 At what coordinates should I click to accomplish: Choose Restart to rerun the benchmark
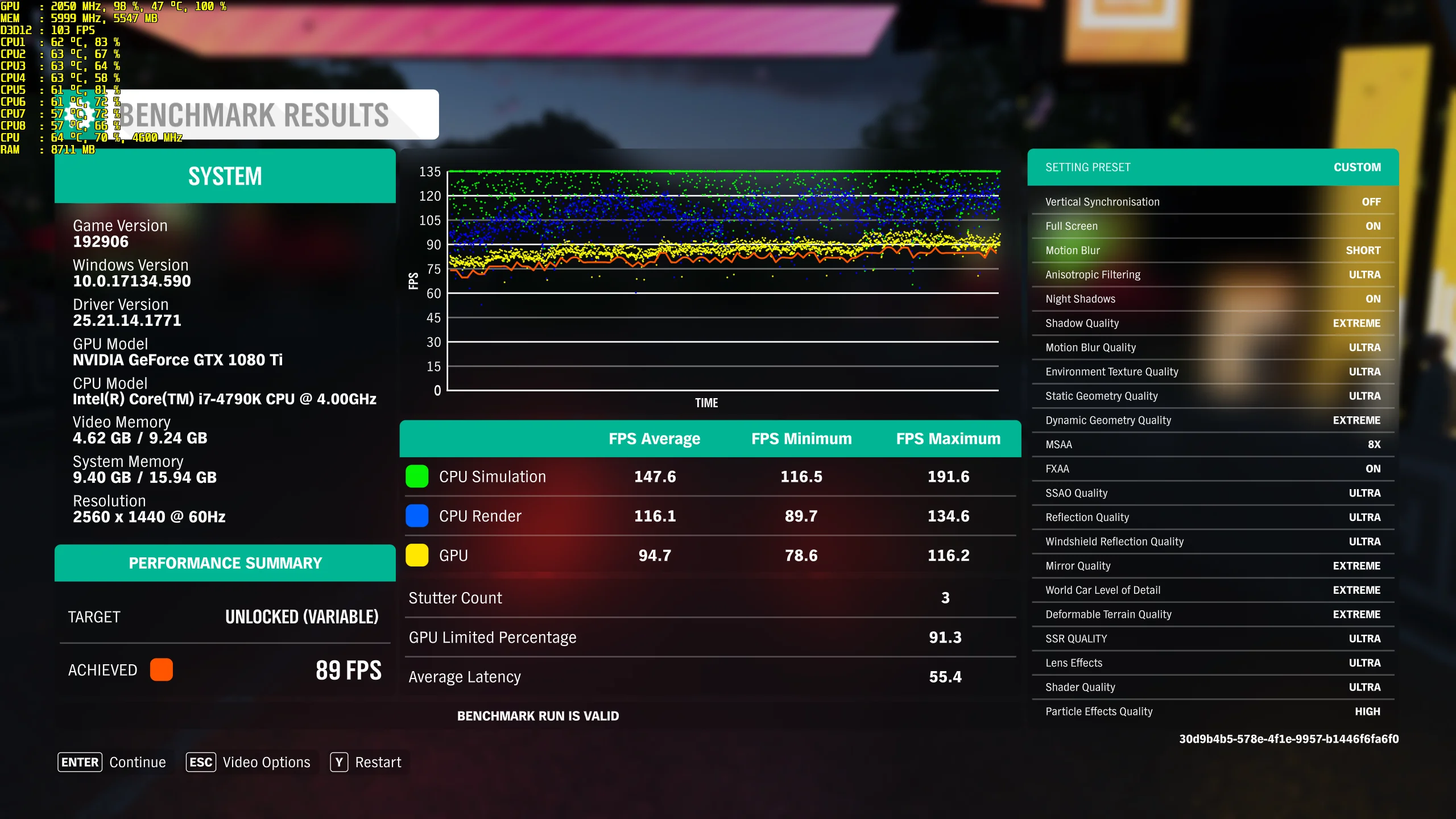point(378,762)
